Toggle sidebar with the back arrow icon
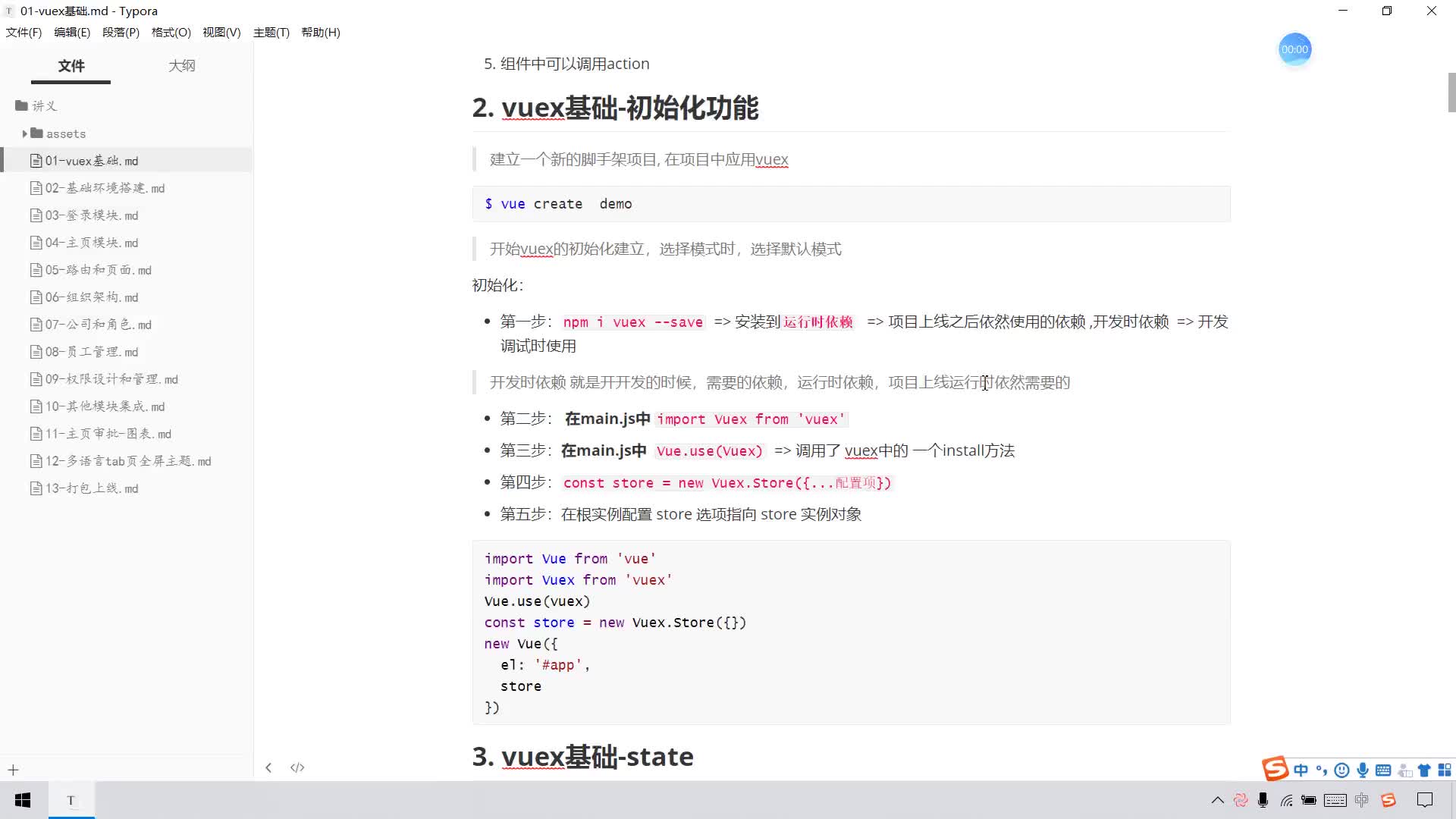The image size is (1456, 819). point(268,767)
